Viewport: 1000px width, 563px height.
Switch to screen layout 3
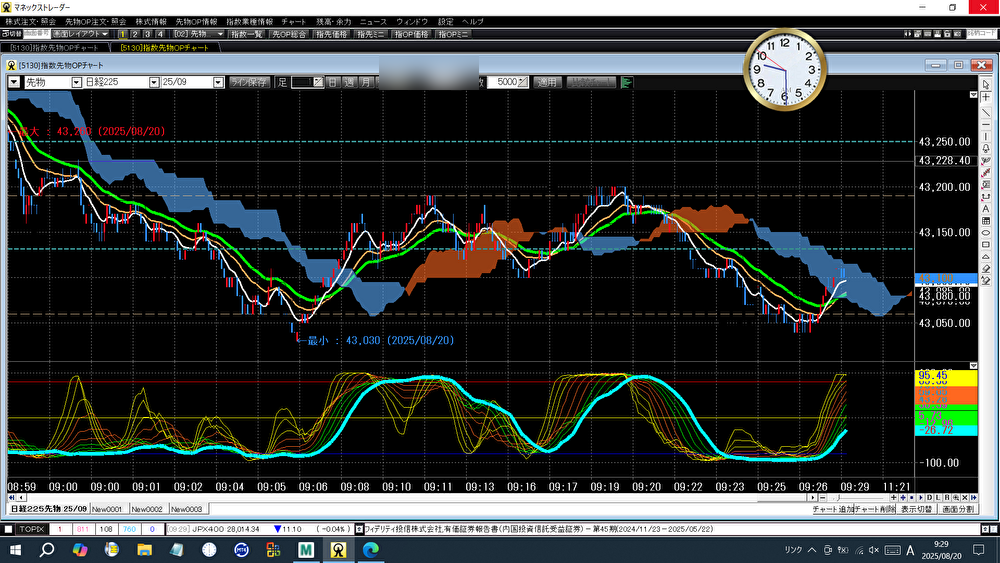147,34
